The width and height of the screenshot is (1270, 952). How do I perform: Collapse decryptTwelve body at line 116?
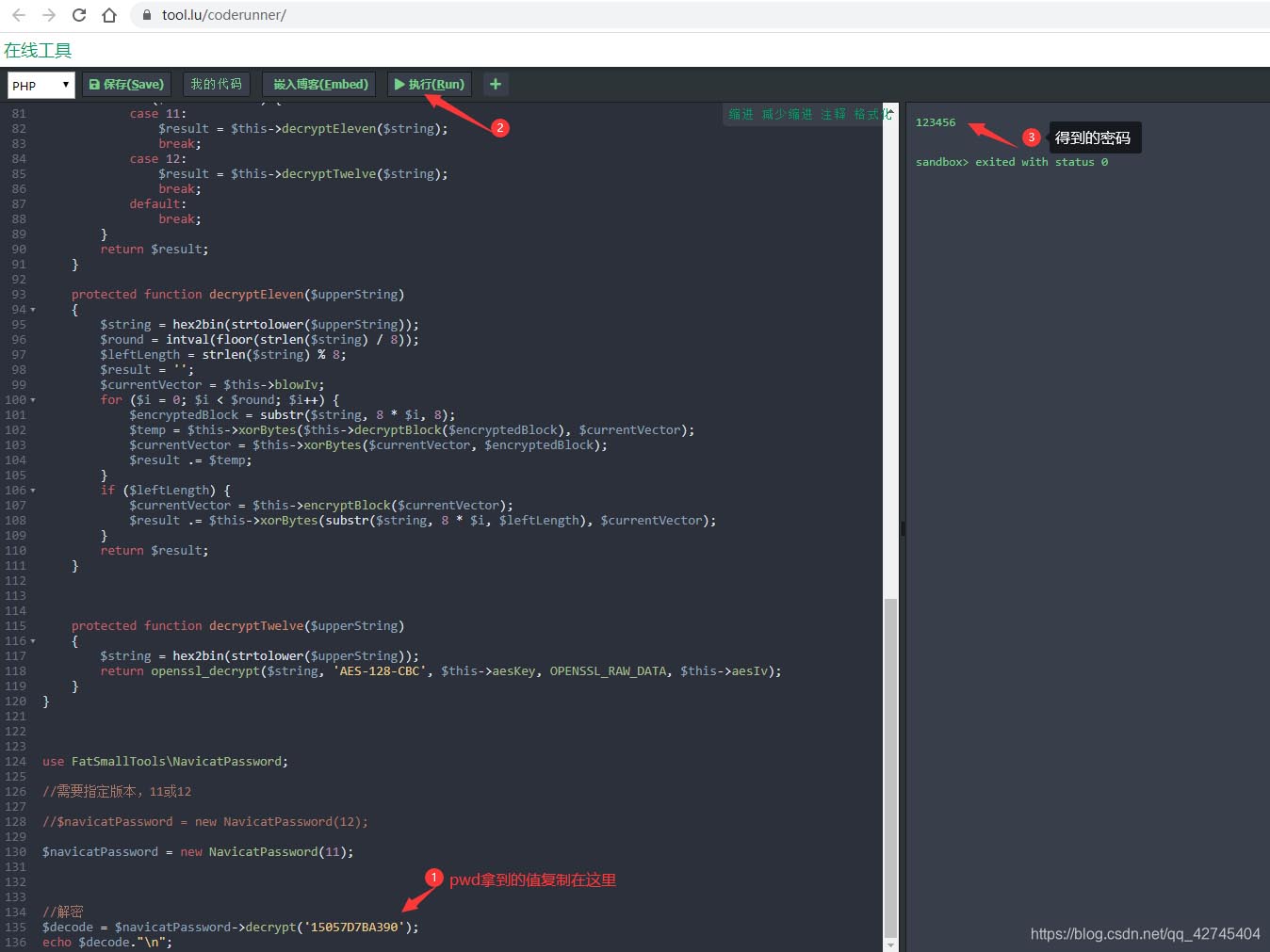click(x=33, y=641)
